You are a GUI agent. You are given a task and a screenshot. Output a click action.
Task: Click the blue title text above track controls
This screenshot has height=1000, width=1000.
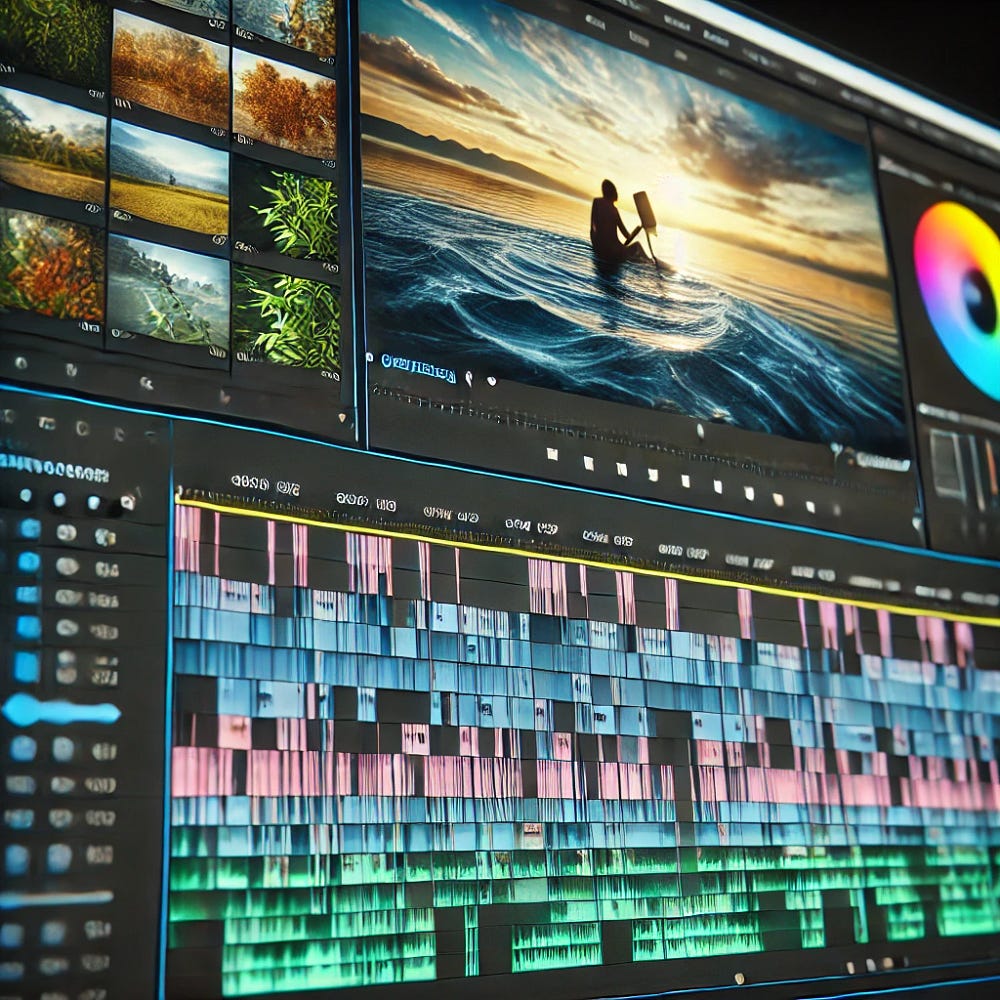(x=55, y=470)
